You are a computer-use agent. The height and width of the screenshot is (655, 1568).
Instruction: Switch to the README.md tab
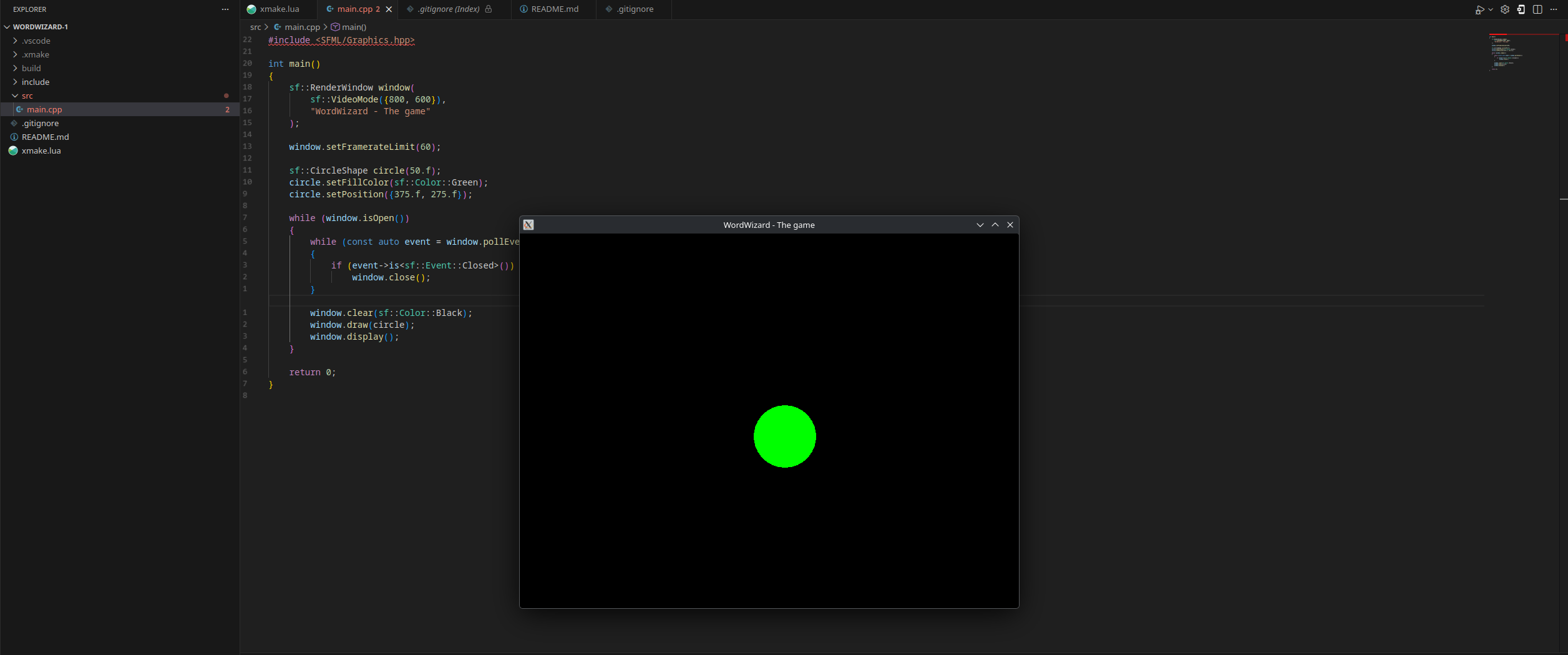tap(554, 9)
